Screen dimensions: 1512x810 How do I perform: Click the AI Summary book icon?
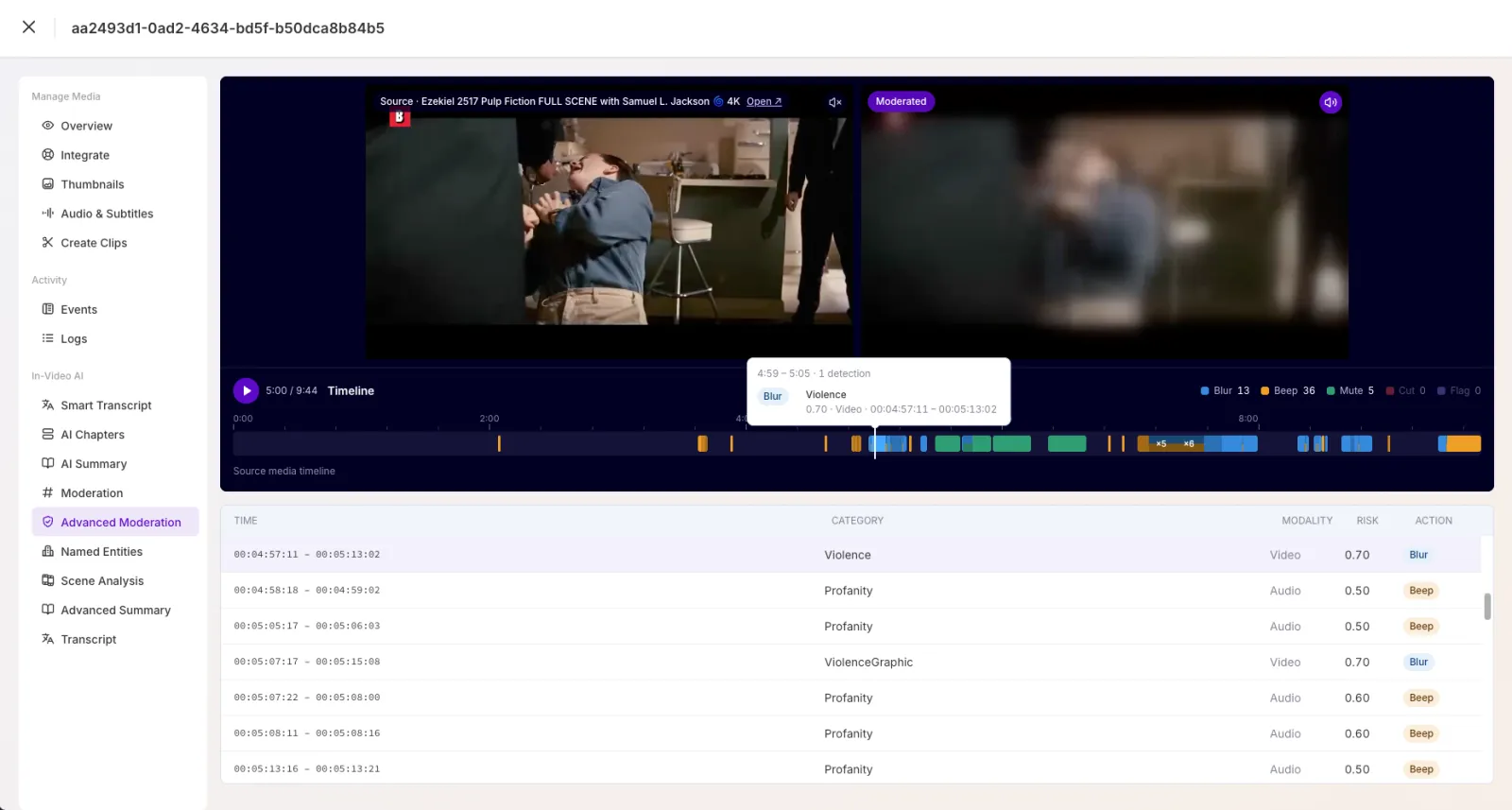(47, 463)
